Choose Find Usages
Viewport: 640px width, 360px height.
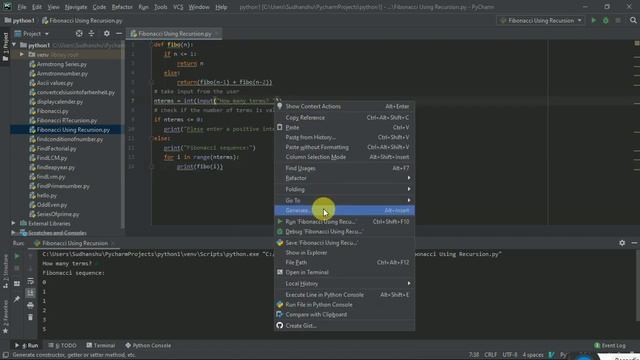[x=344, y=168]
